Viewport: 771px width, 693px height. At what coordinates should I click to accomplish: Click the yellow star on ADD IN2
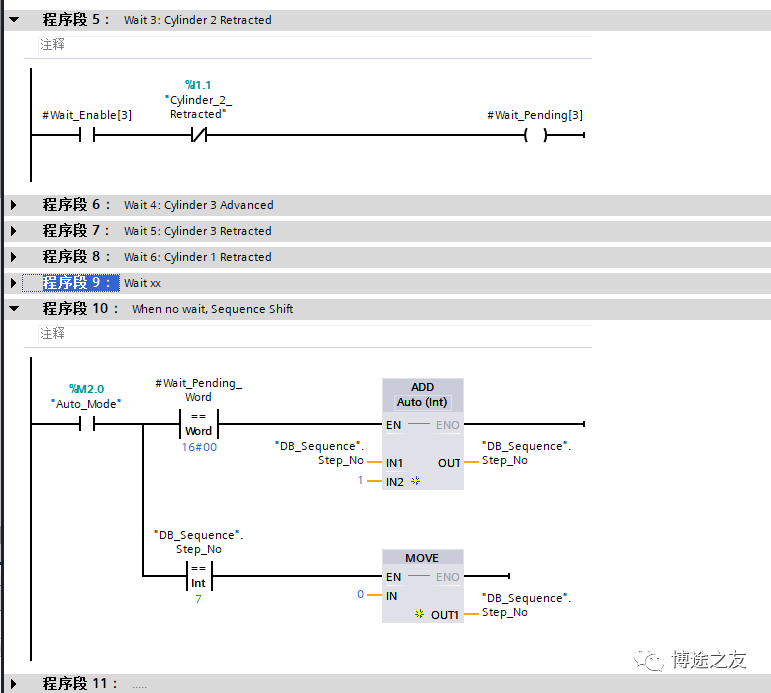click(x=415, y=481)
